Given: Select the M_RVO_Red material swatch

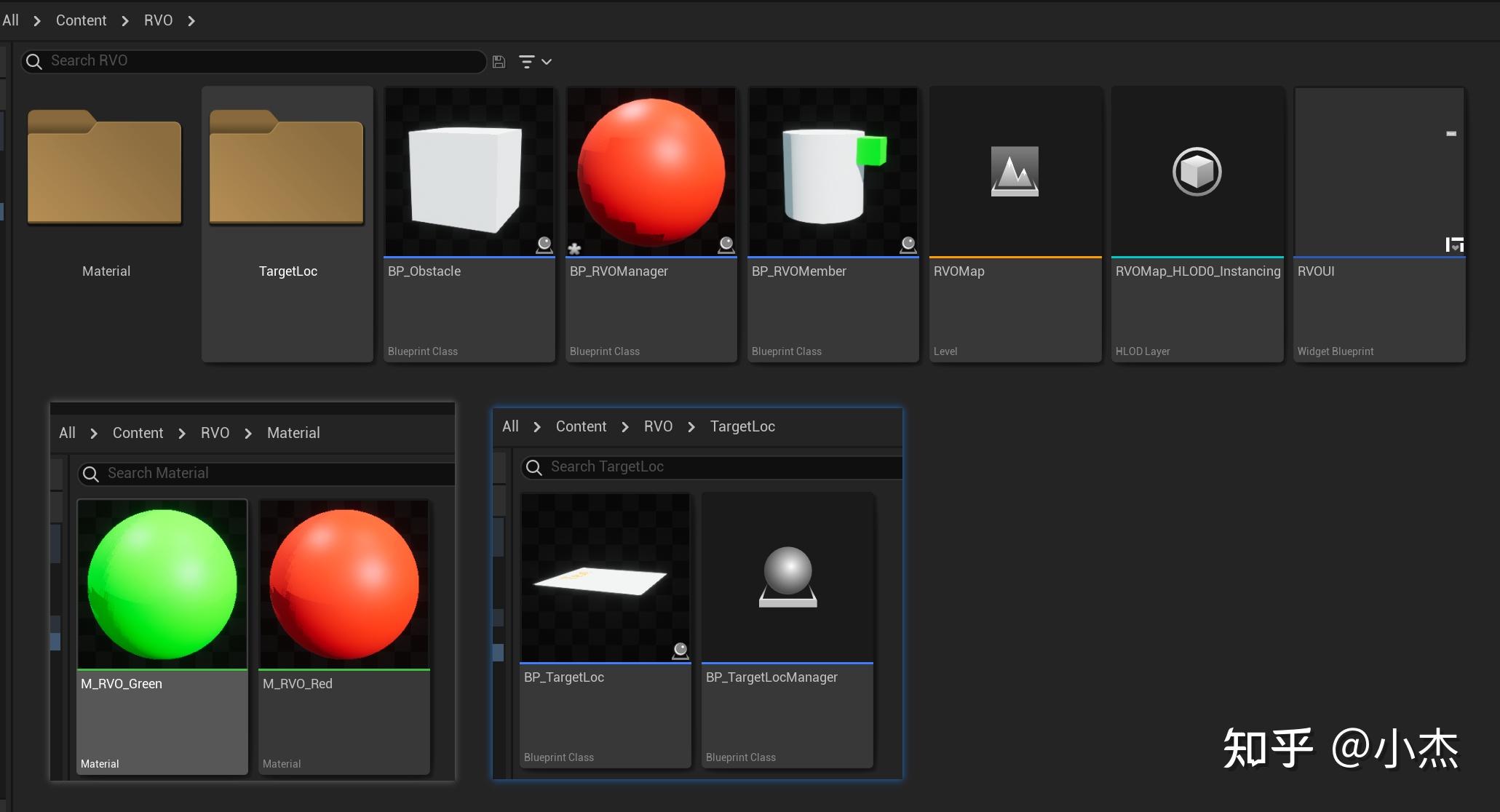Looking at the screenshot, I should [x=344, y=584].
